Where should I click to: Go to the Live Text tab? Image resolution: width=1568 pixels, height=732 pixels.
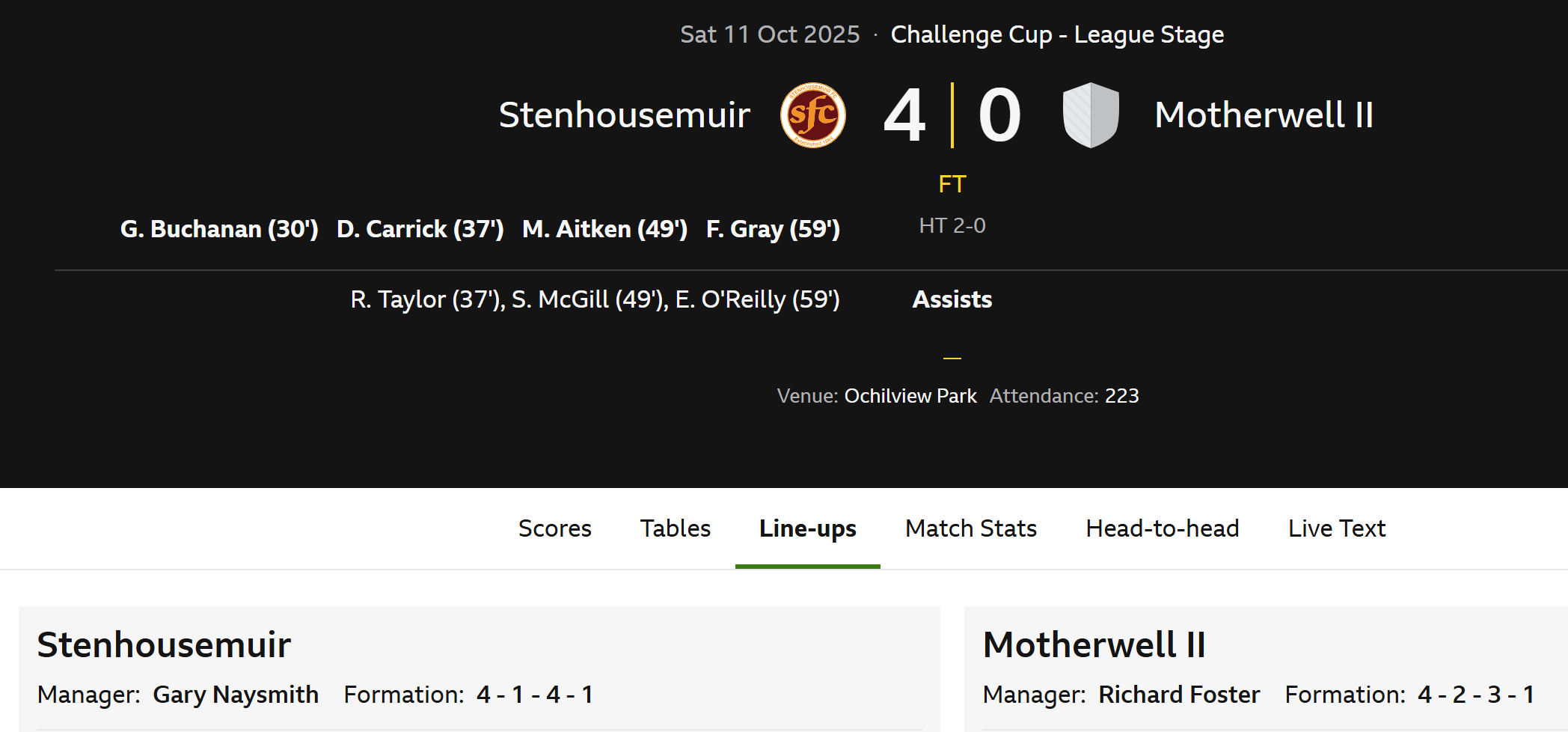point(1336,528)
